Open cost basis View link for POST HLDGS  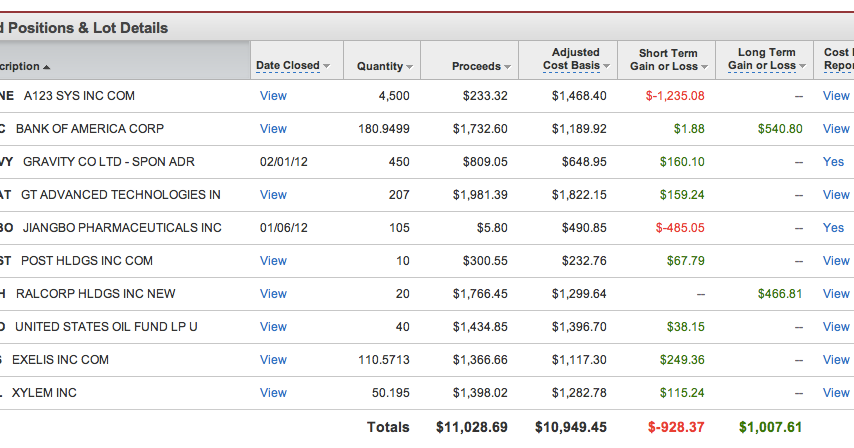click(836, 261)
